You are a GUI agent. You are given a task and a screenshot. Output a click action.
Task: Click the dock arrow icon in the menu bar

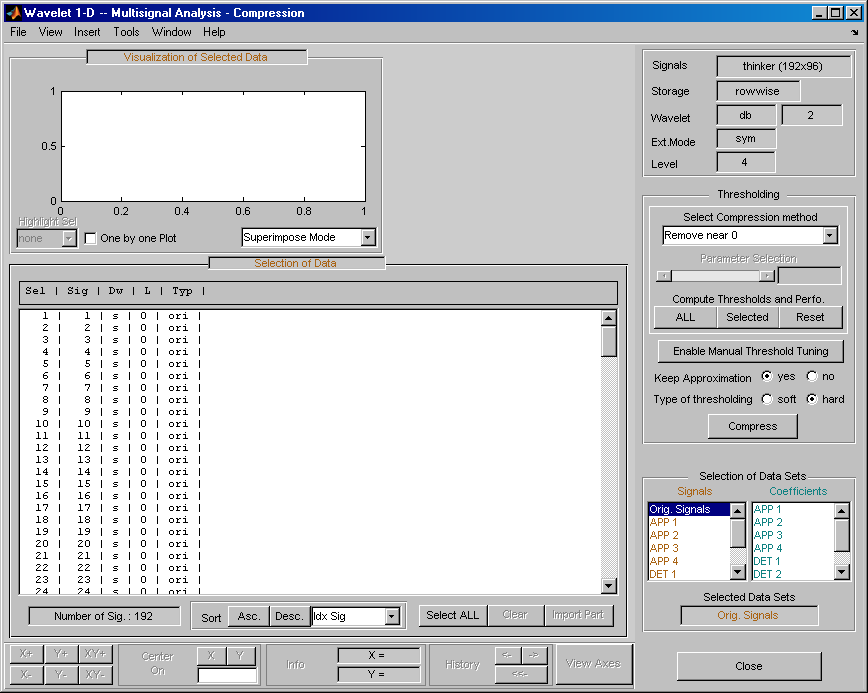[x=855, y=33]
